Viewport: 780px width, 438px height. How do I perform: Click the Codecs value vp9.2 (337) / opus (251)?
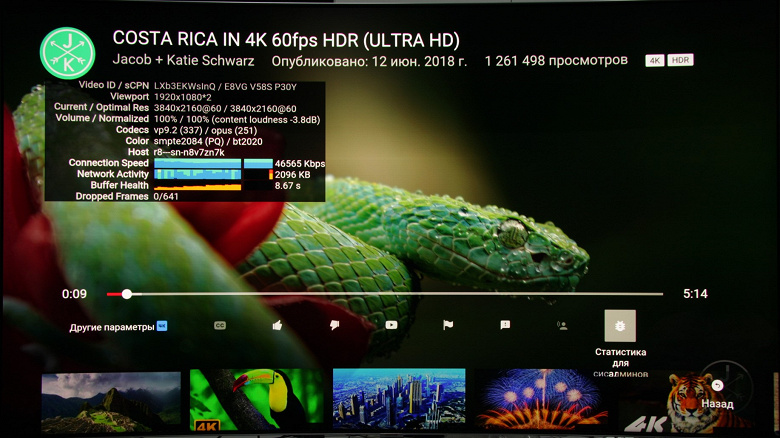[205, 130]
